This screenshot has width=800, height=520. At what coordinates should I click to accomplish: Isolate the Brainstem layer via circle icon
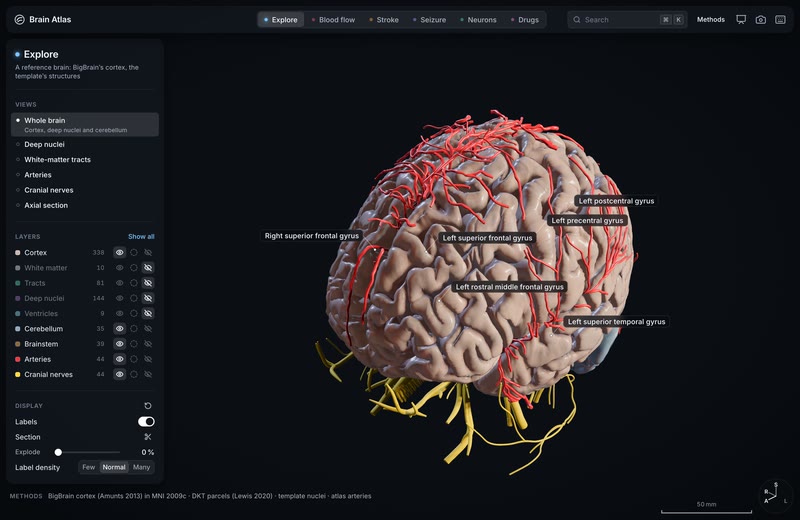(134, 344)
